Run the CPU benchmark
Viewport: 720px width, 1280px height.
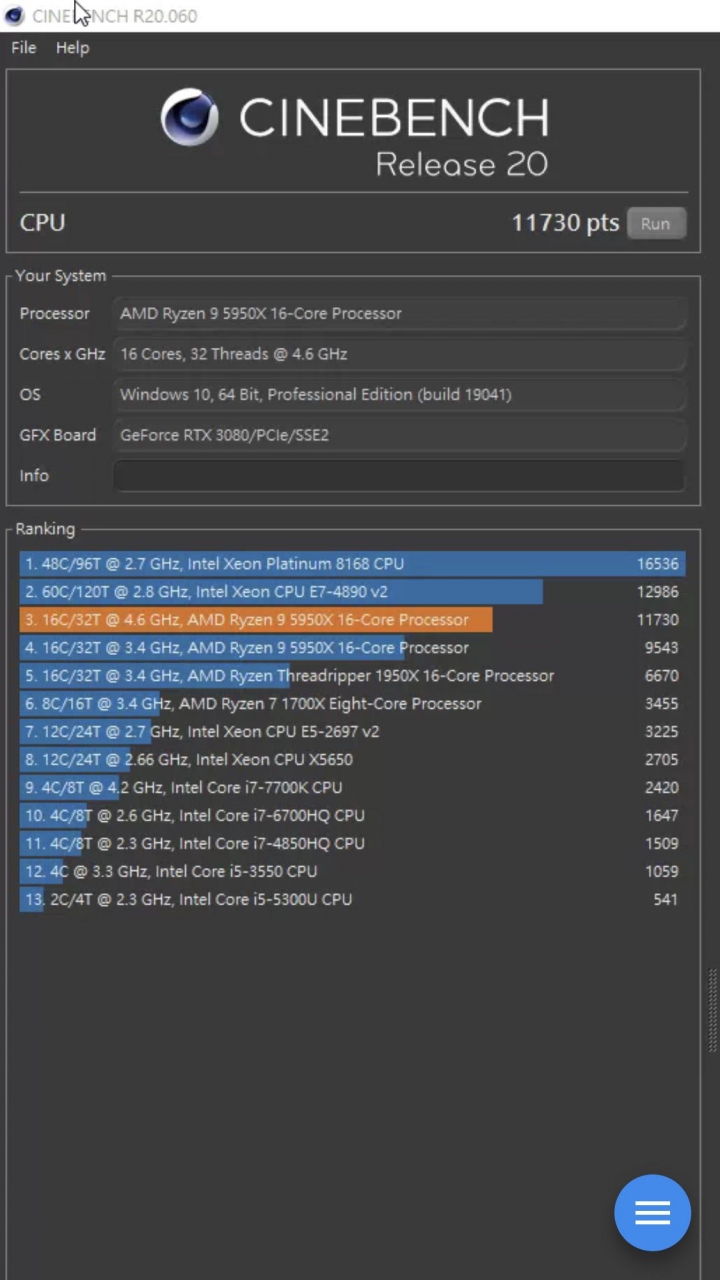tap(656, 223)
